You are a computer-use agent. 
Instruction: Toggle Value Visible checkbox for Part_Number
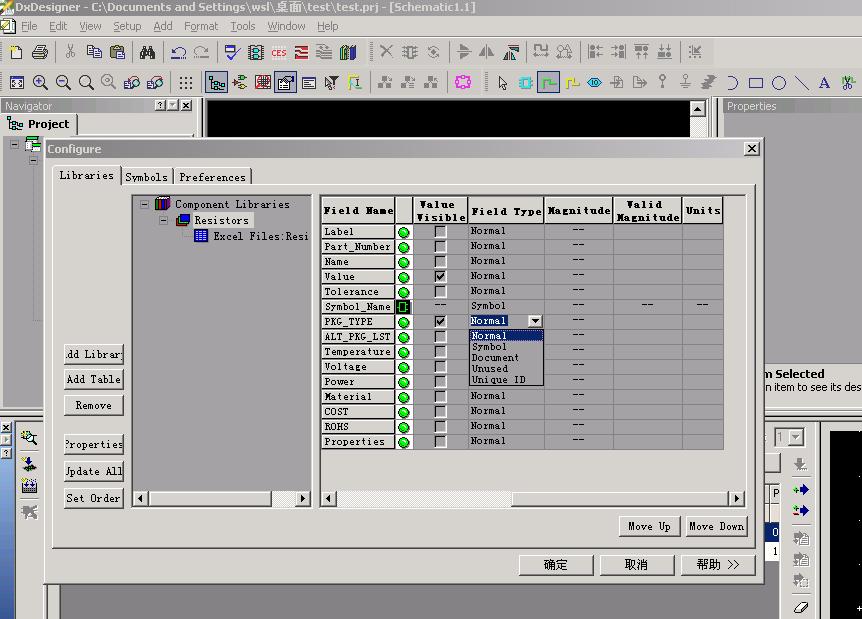(x=440, y=246)
